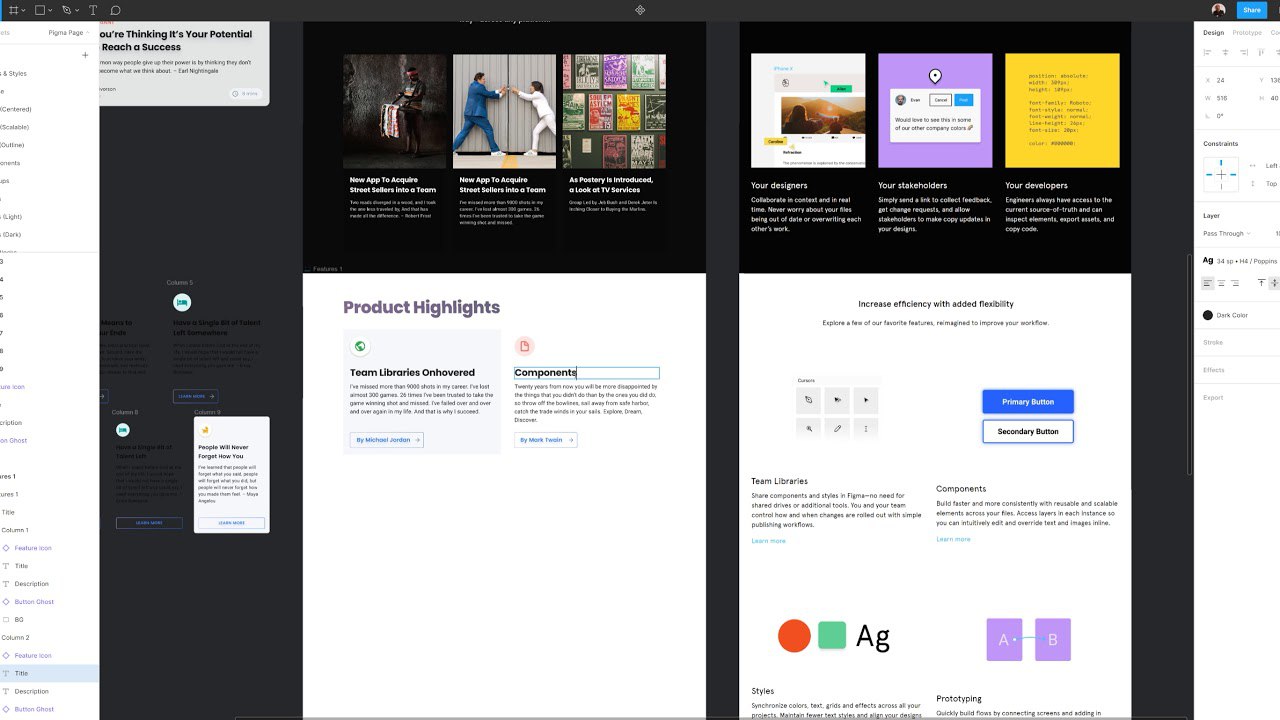Select the Rectangle shape tool
The height and width of the screenshot is (720, 1280).
click(40, 10)
